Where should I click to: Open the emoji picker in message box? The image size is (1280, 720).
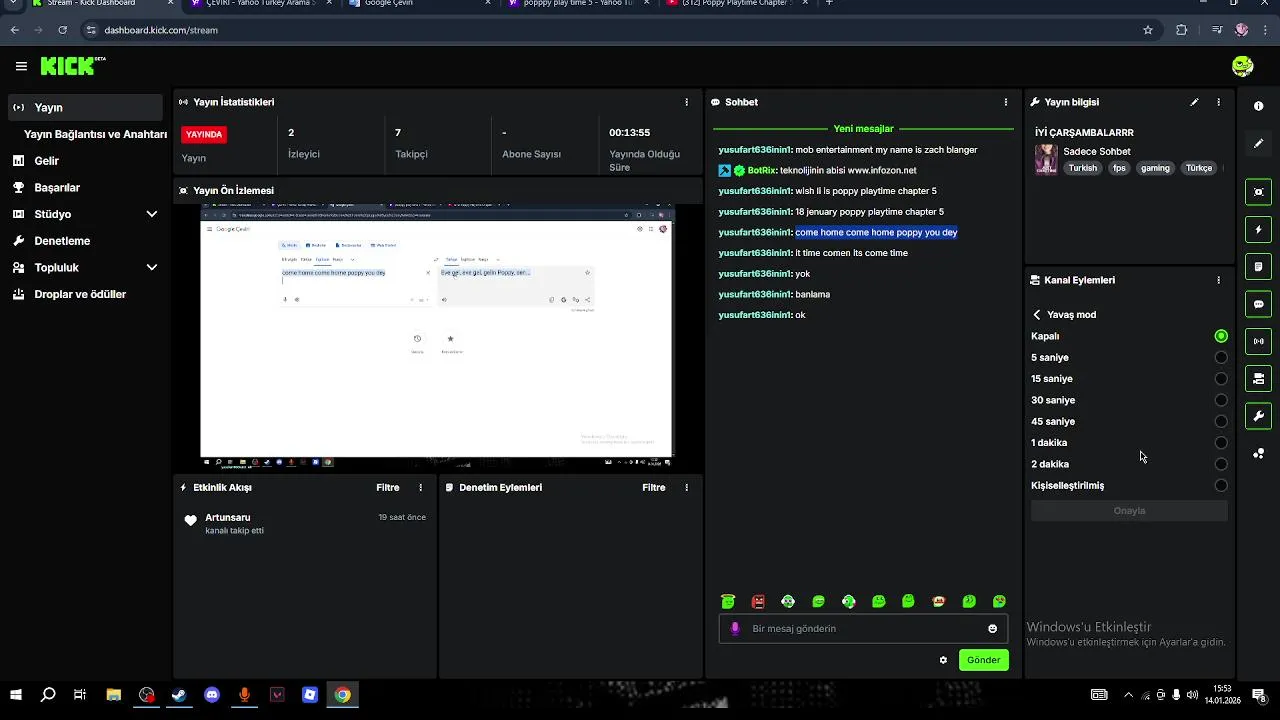992,628
